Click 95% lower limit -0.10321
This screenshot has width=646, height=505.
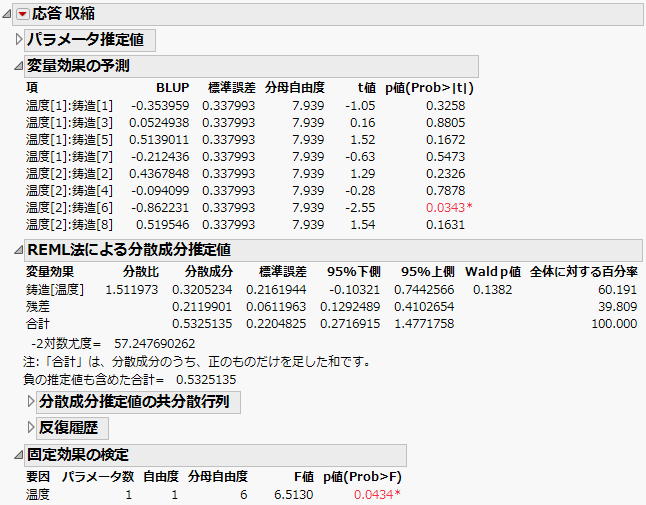[x=354, y=290]
